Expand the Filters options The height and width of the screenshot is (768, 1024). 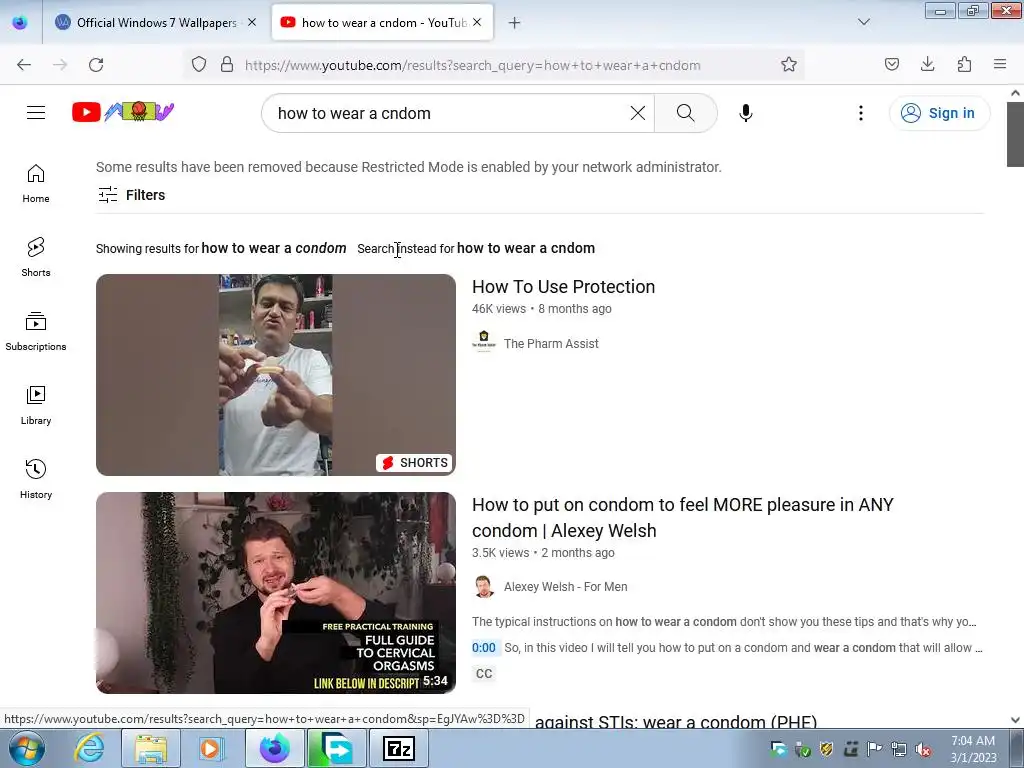pyautogui.click(x=132, y=195)
